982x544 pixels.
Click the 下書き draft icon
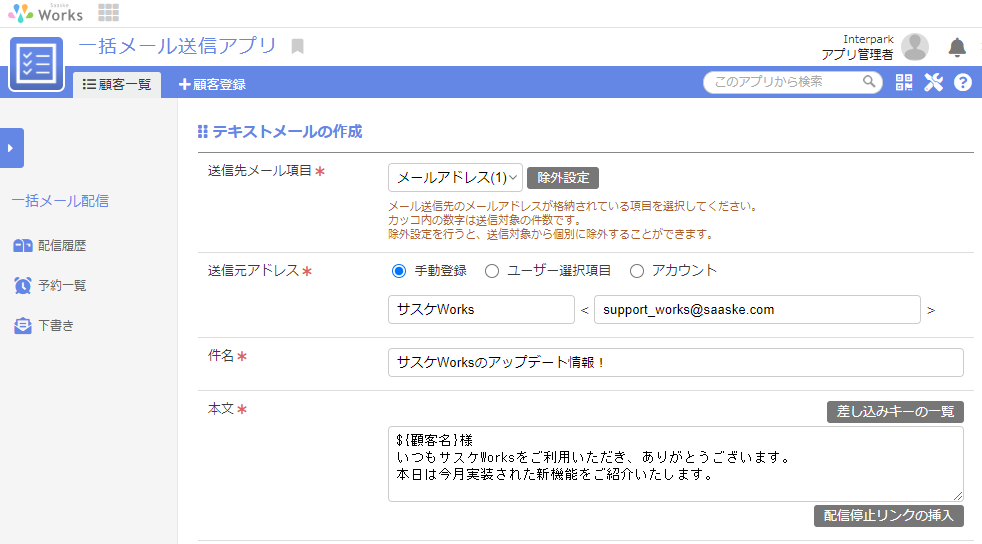point(23,326)
